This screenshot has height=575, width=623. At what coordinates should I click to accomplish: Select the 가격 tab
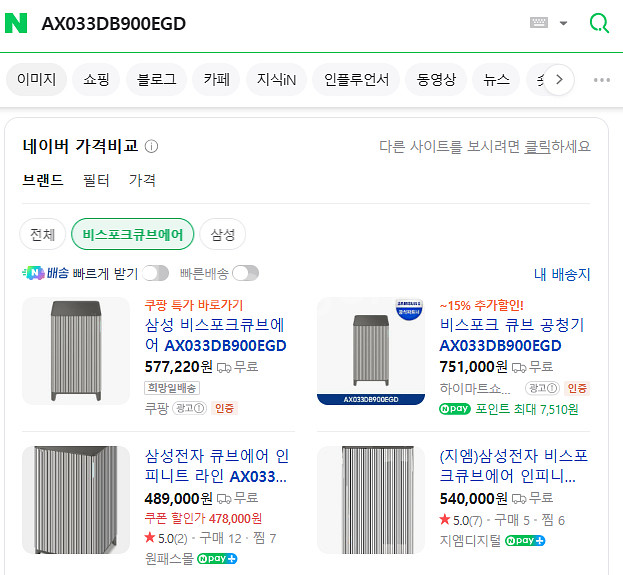142,180
